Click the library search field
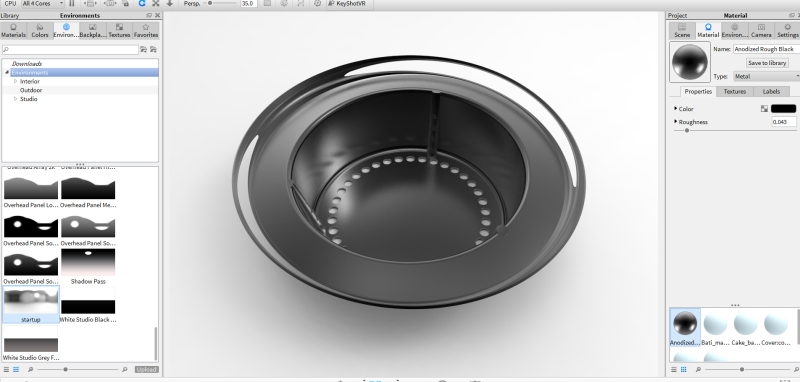 click(70, 49)
